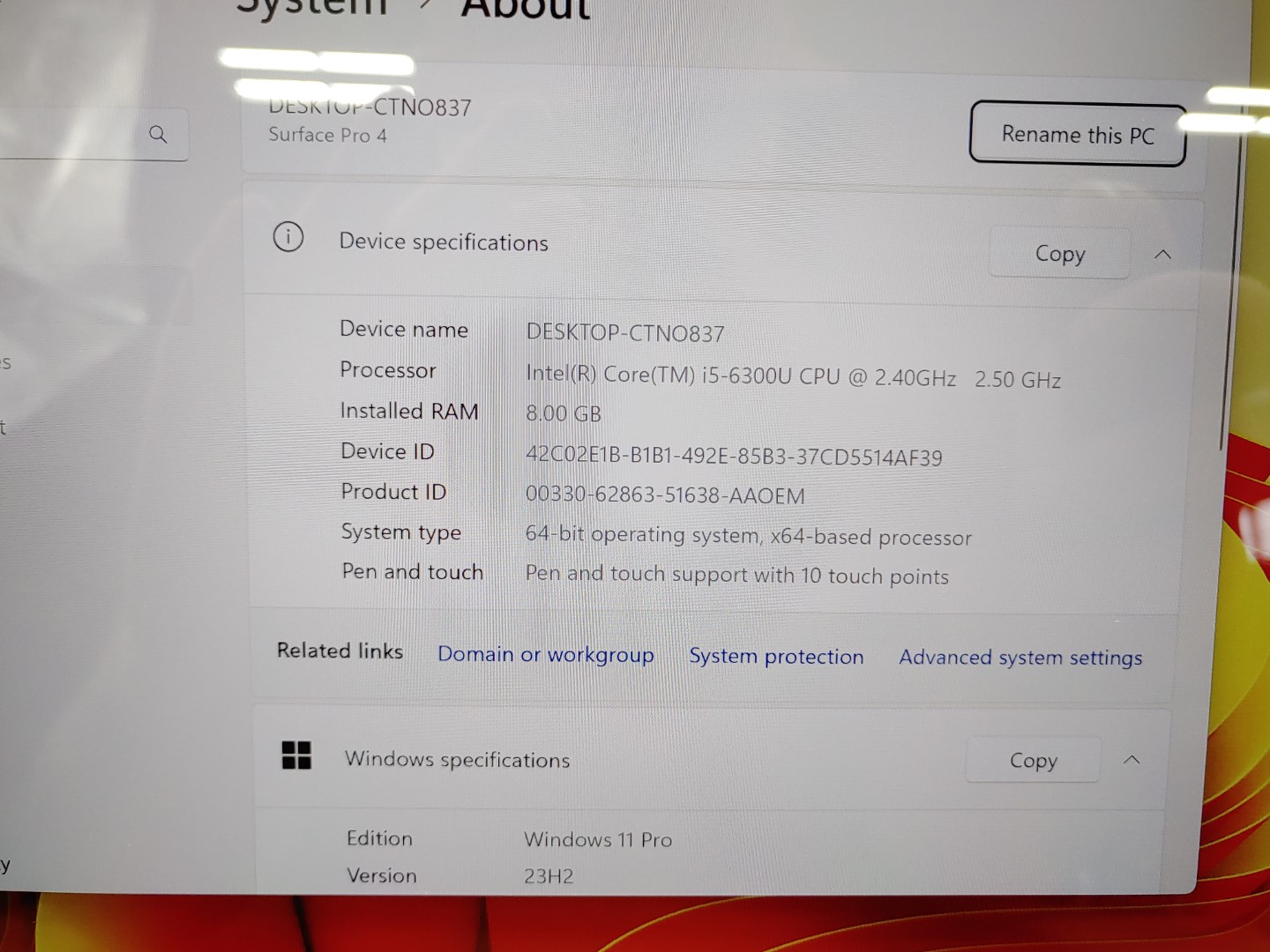Select the Version value 23H2

tap(549, 876)
